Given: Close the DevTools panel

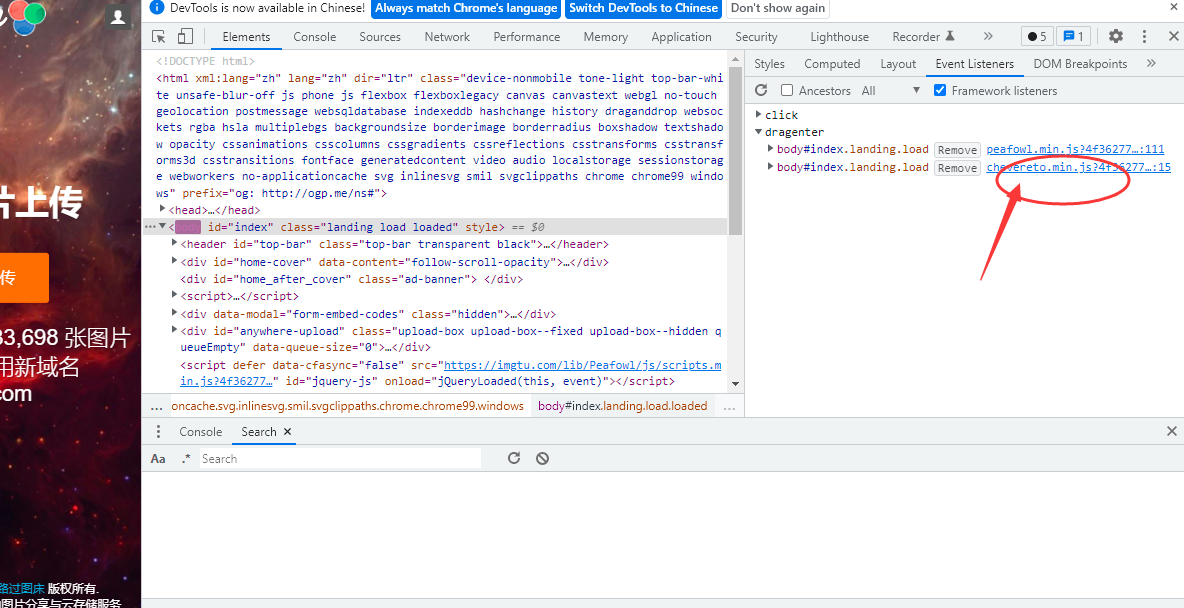Looking at the screenshot, I should tap(1173, 36).
